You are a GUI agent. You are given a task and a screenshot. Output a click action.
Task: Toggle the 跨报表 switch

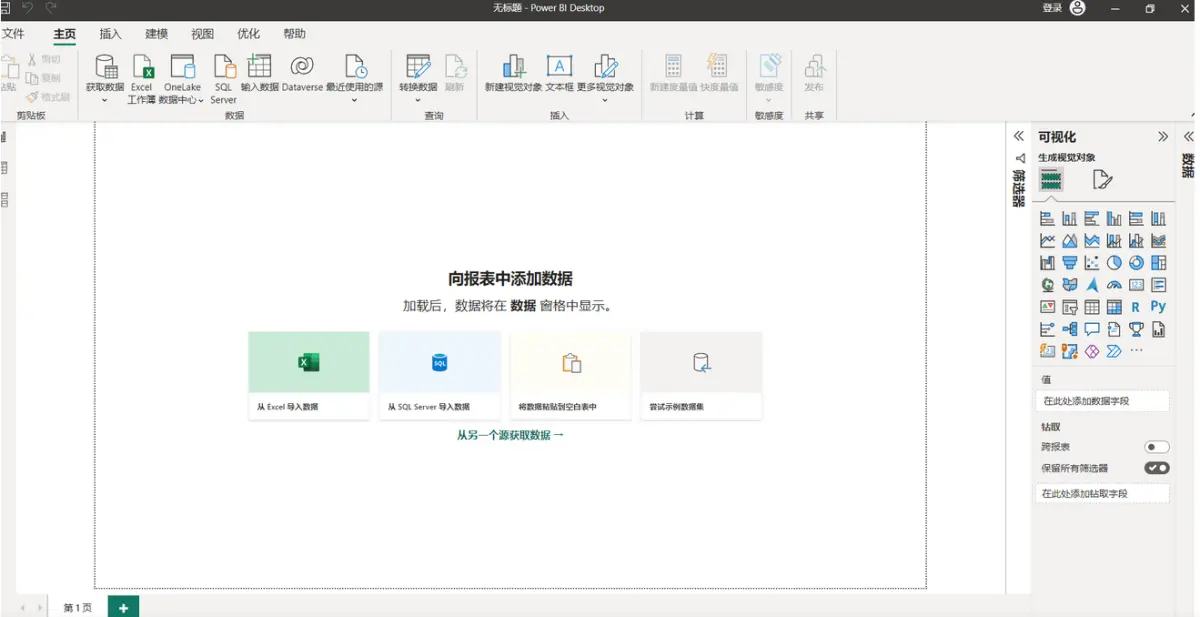tap(1156, 447)
